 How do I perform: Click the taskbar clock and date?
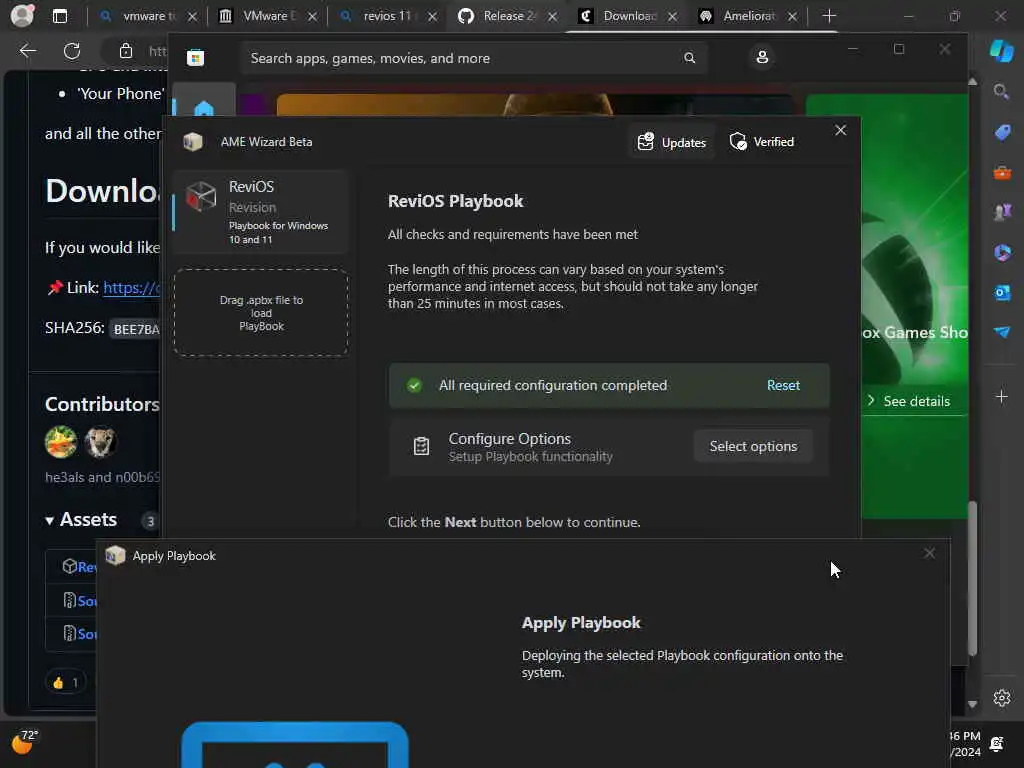point(964,743)
